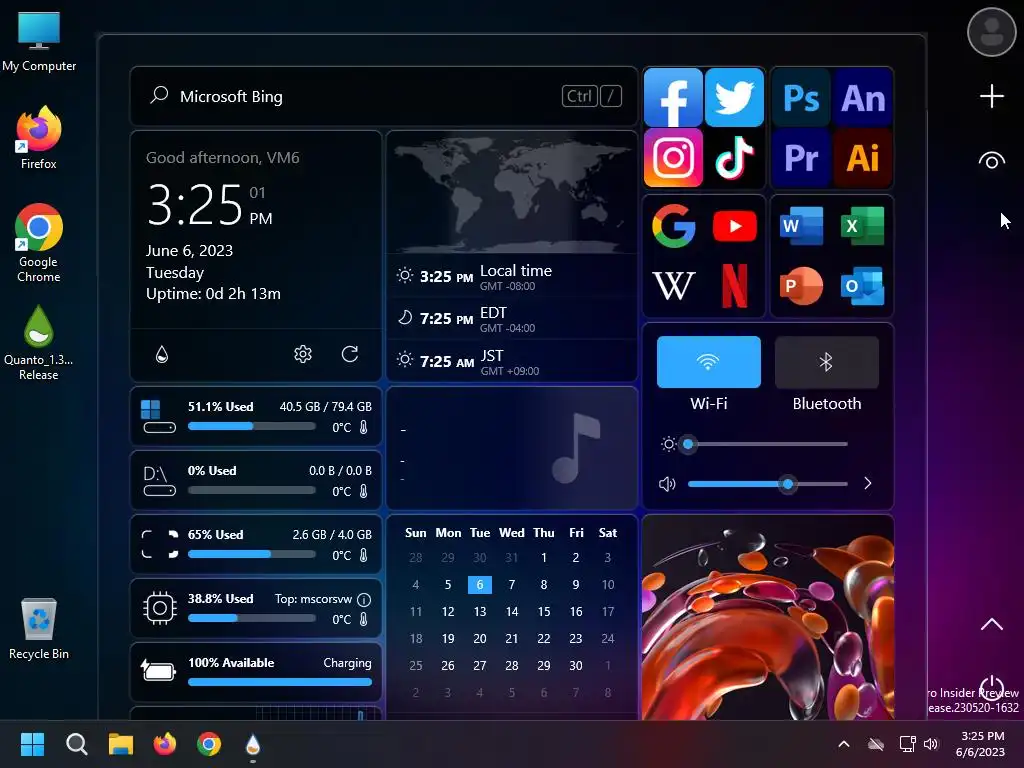Image resolution: width=1024 pixels, height=768 pixels.
Task: Launch Photoshop from the Ps tile
Action: [801, 98]
